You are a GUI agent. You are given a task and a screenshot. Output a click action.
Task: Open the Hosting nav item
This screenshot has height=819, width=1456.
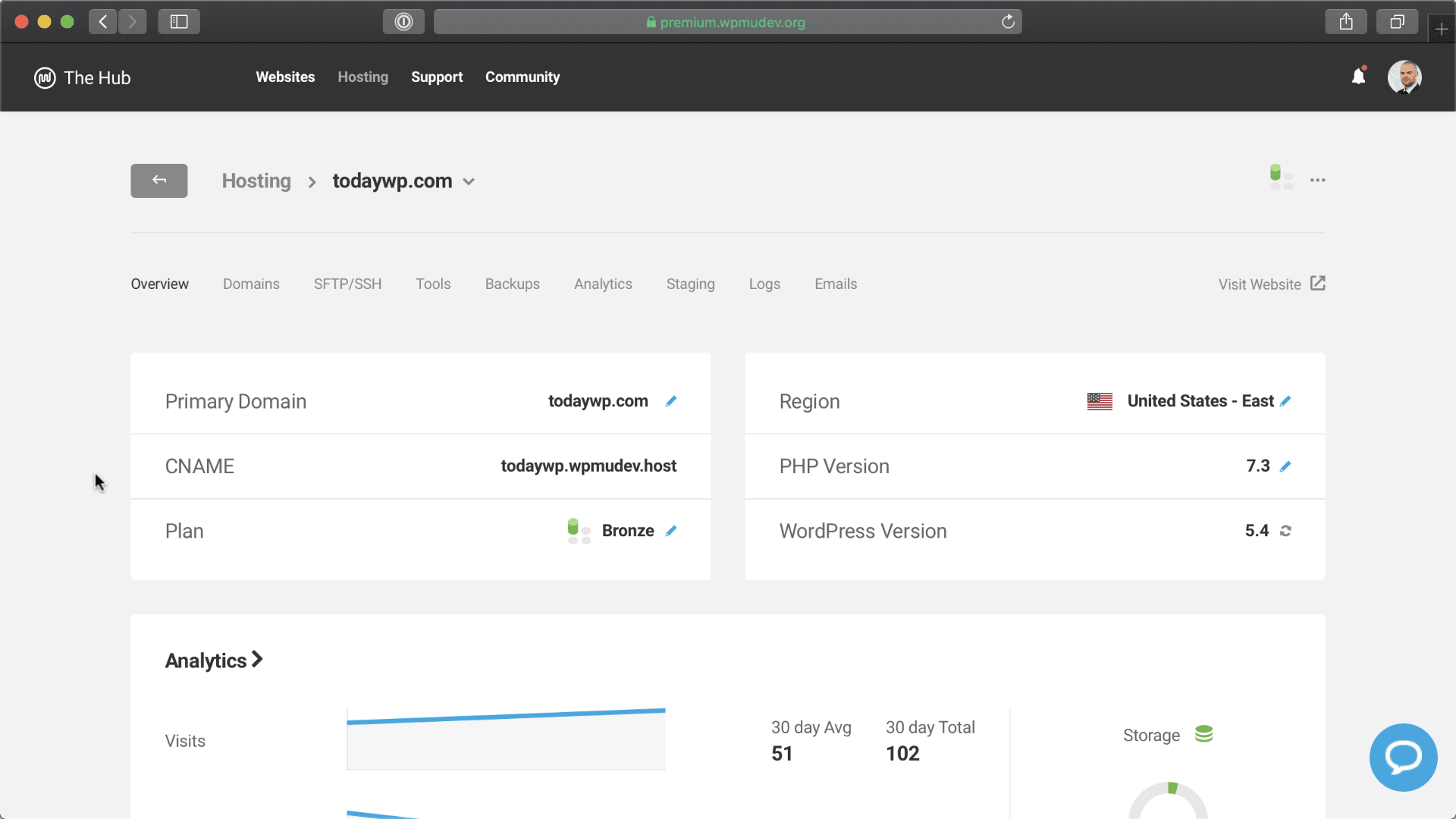[362, 77]
